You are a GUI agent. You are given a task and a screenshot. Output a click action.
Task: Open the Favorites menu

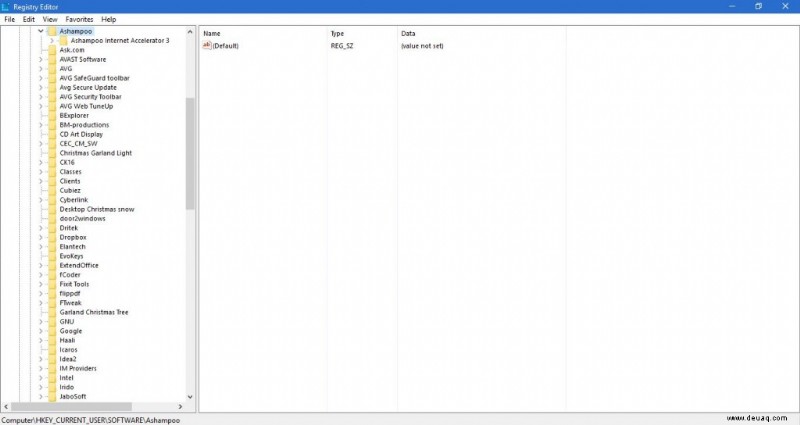coord(79,19)
